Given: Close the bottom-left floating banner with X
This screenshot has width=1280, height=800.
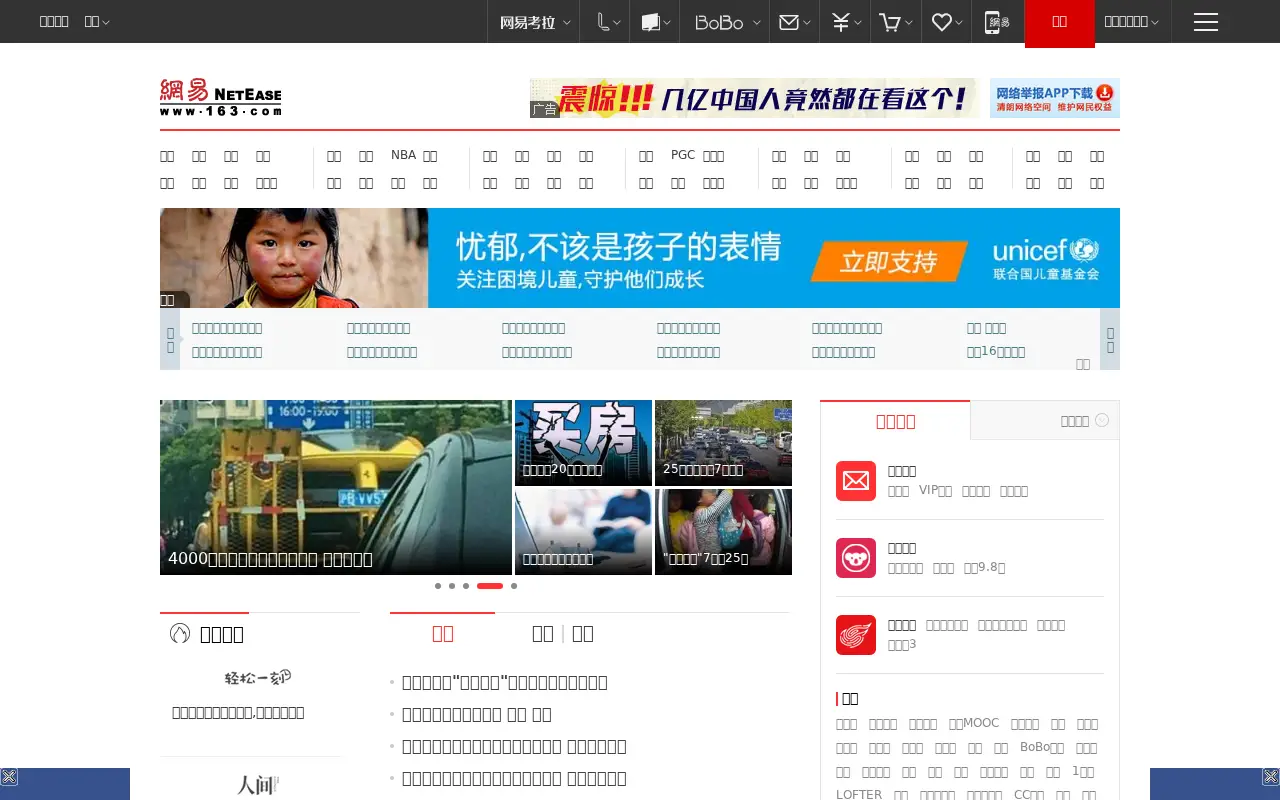Looking at the screenshot, I should (9, 777).
